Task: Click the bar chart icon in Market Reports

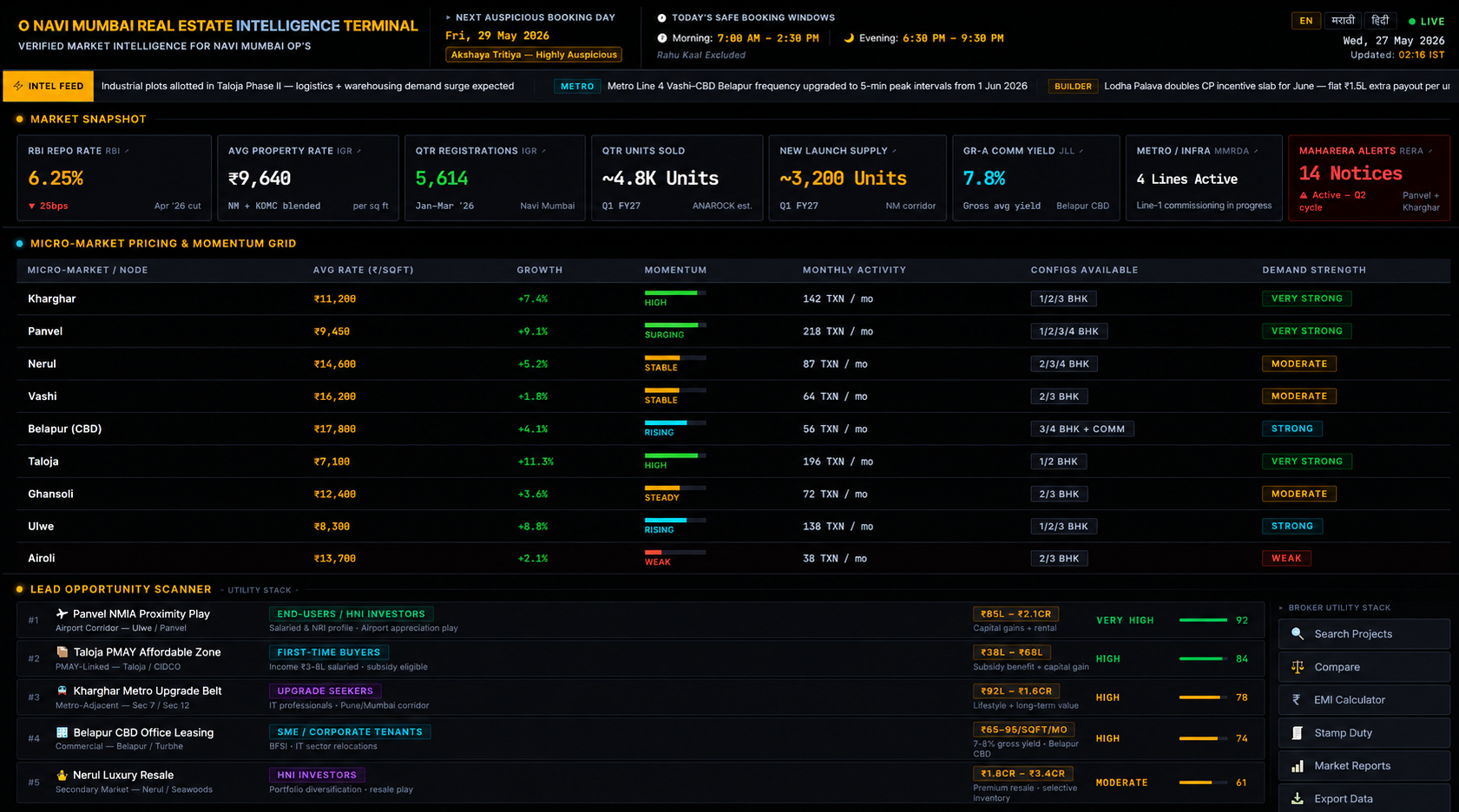Action: [x=1298, y=766]
